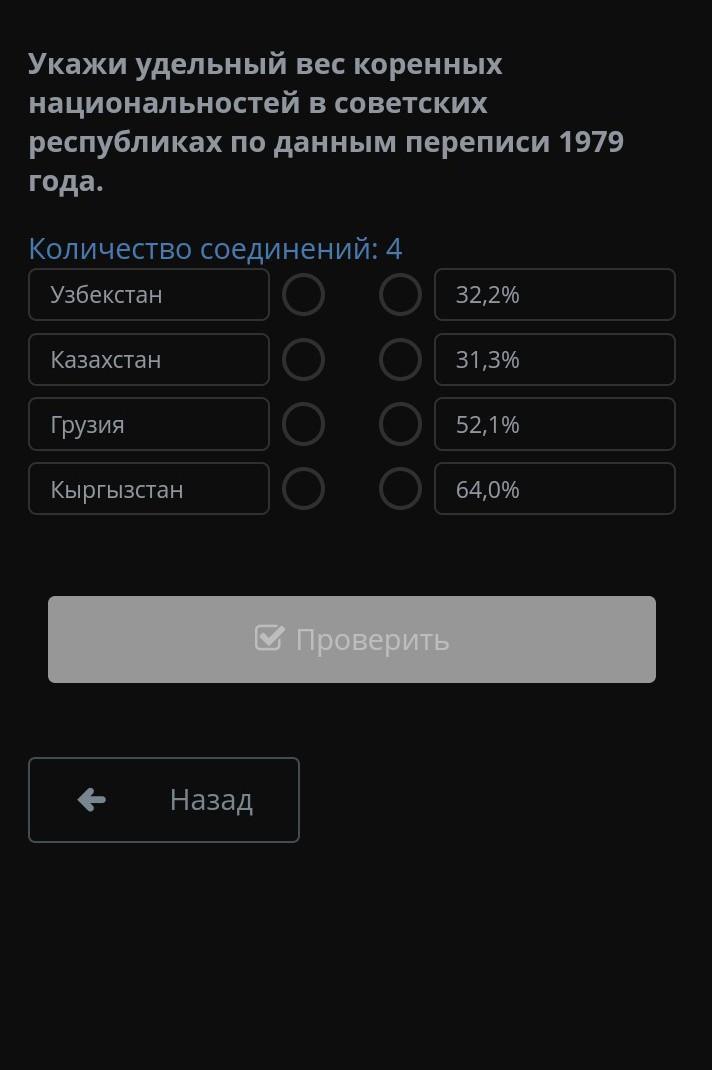Click the Узбекстан answer box
This screenshot has width=712, height=1070.
pyautogui.click(x=149, y=295)
